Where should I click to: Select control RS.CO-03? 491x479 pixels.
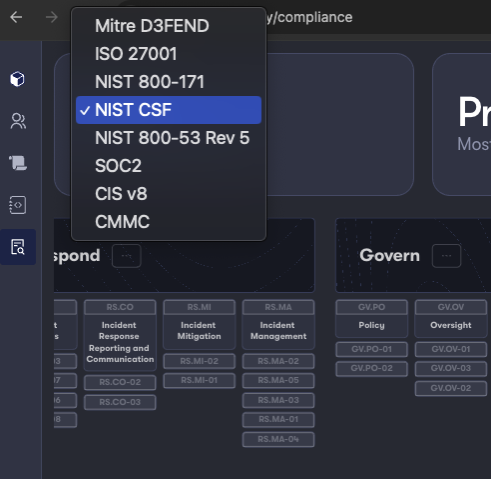click(x=120, y=402)
